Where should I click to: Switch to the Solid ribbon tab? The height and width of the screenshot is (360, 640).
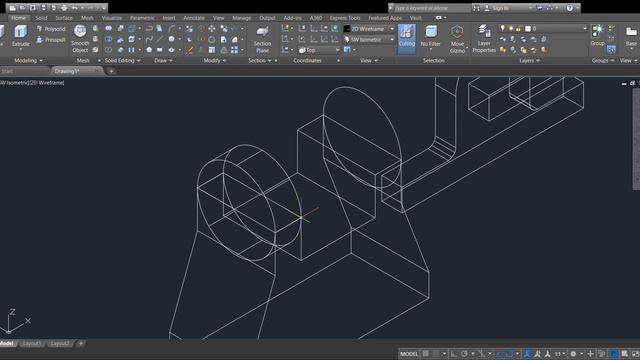(41, 18)
